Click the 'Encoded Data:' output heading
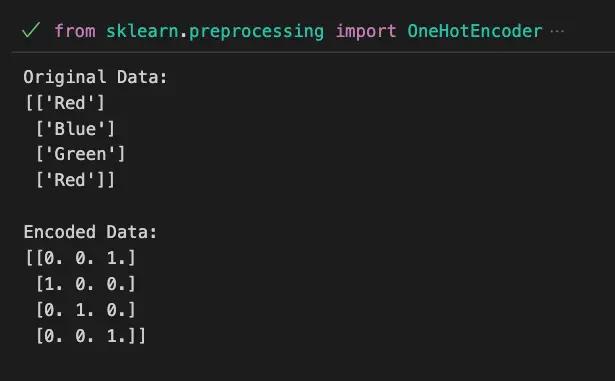This screenshot has height=381, width=615. coord(90,232)
